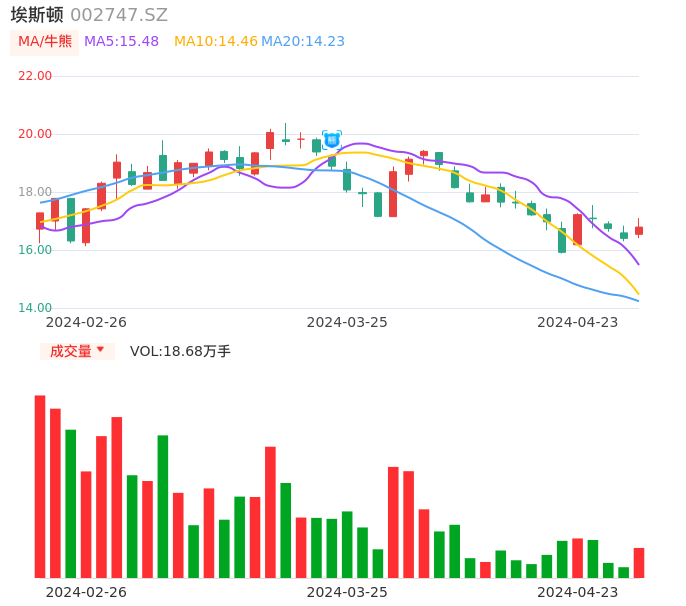Click the tallest red volume bar at far left

click(40, 486)
